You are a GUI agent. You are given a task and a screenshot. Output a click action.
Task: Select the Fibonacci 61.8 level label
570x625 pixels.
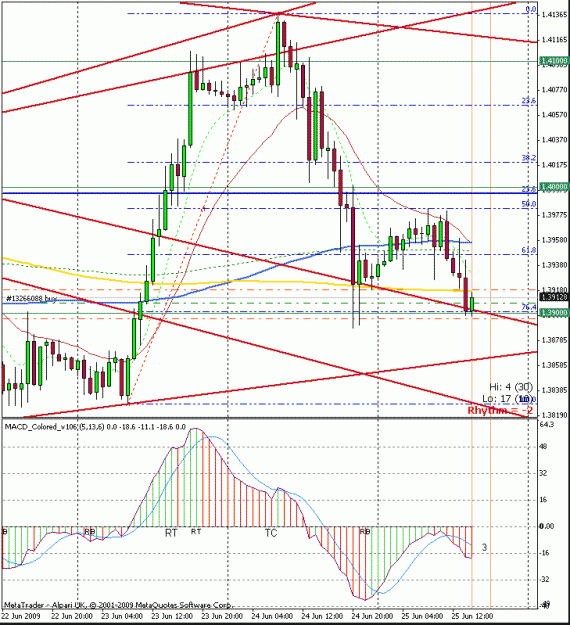tap(529, 250)
